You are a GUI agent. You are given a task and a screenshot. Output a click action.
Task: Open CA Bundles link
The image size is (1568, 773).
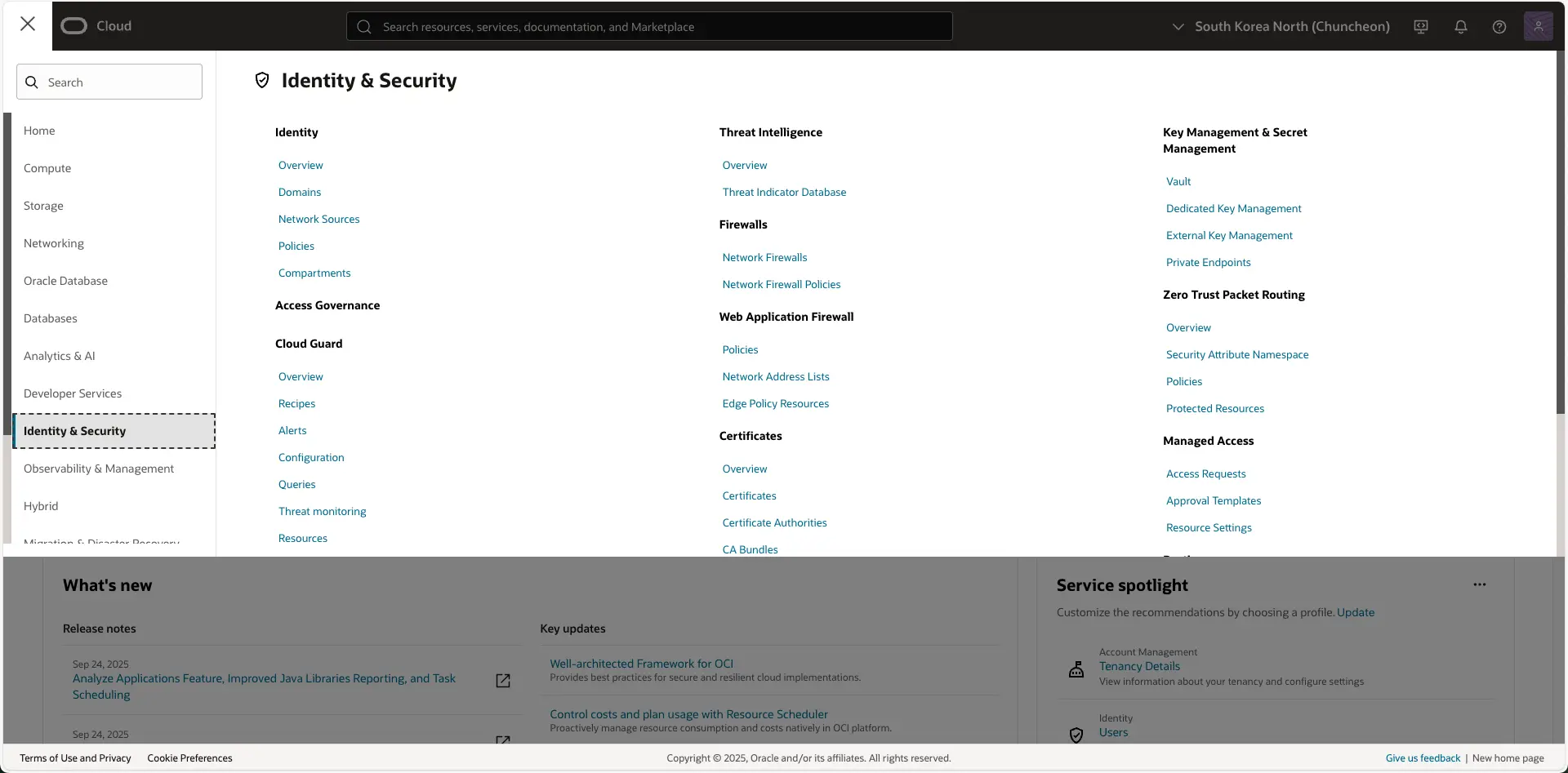pos(750,549)
